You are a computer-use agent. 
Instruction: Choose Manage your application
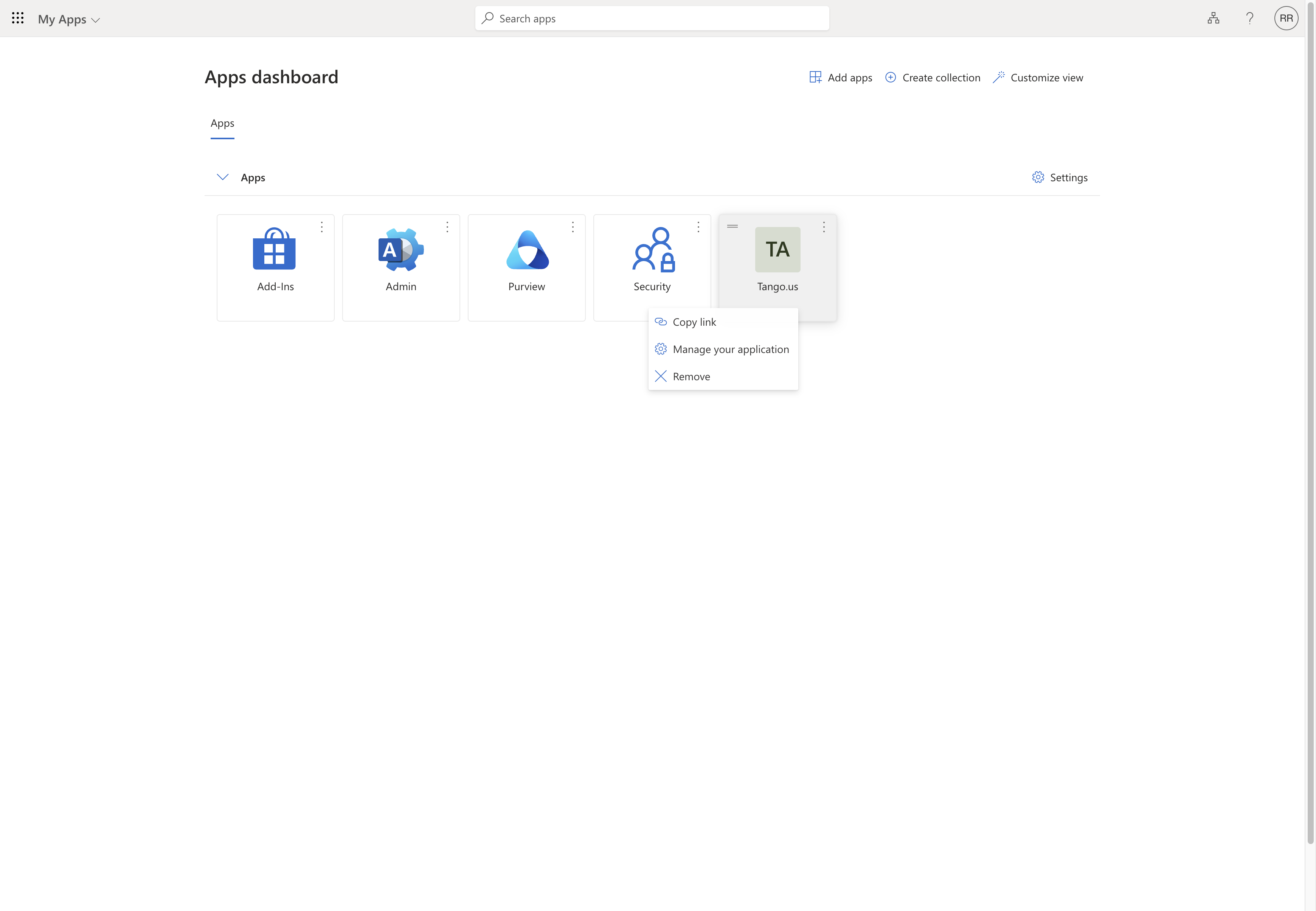tap(723, 349)
